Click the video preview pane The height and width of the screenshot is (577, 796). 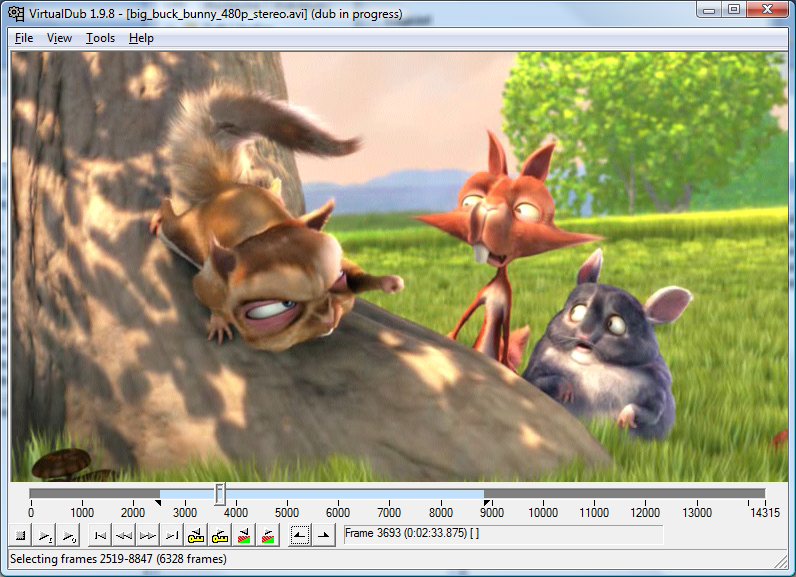[400, 266]
